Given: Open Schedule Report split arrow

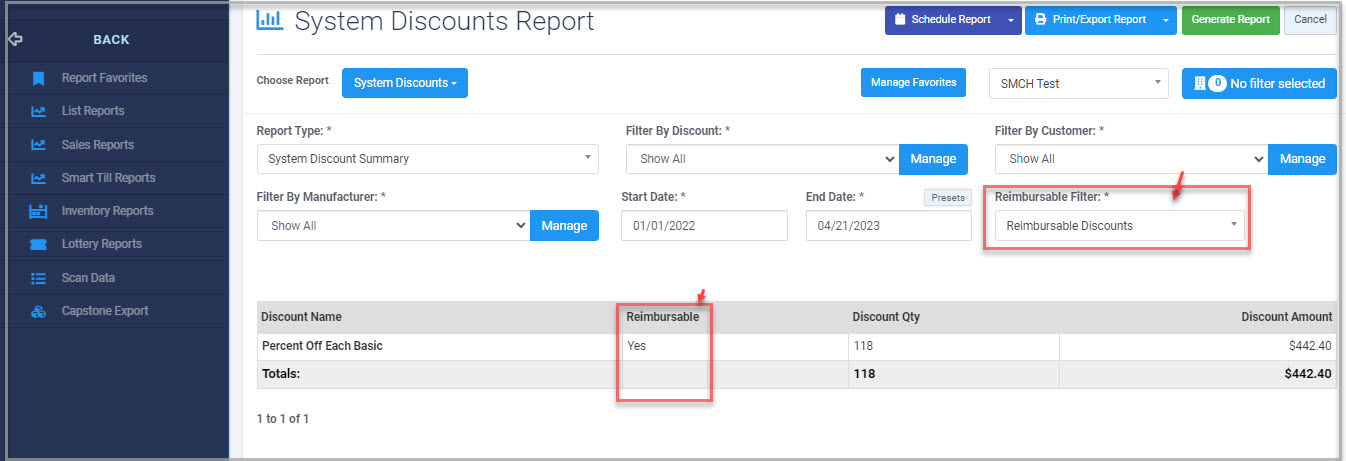Looking at the screenshot, I should (x=1011, y=20).
